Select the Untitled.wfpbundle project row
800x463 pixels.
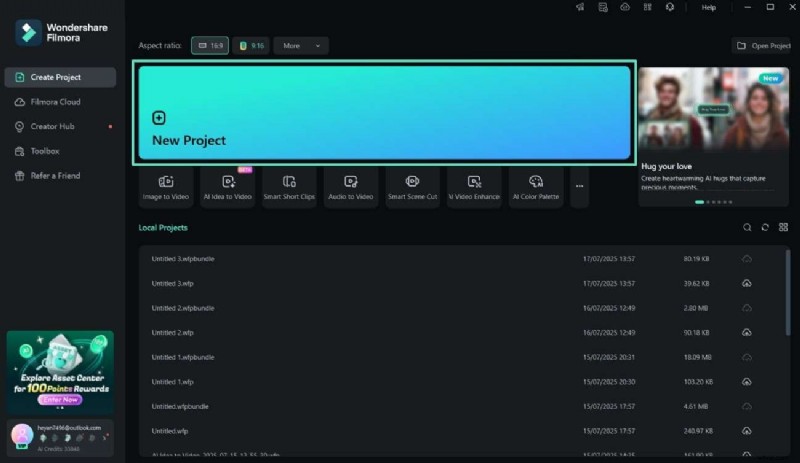point(462,406)
